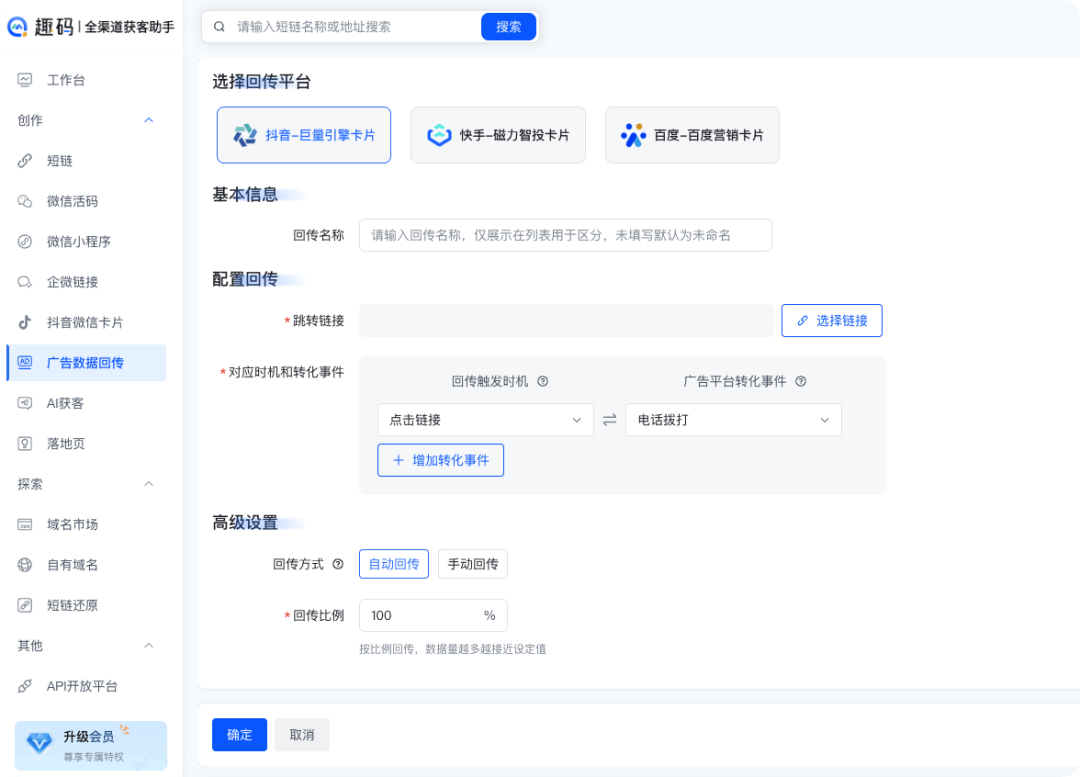This screenshot has height=777, width=1080.
Task: Click the percent sign in 回传比例
Action: pos(490,615)
